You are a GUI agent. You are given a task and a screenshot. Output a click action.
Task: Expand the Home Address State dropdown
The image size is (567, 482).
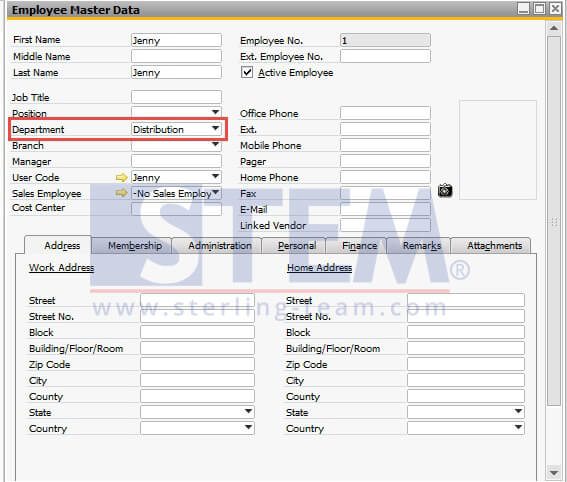pyautogui.click(x=518, y=411)
